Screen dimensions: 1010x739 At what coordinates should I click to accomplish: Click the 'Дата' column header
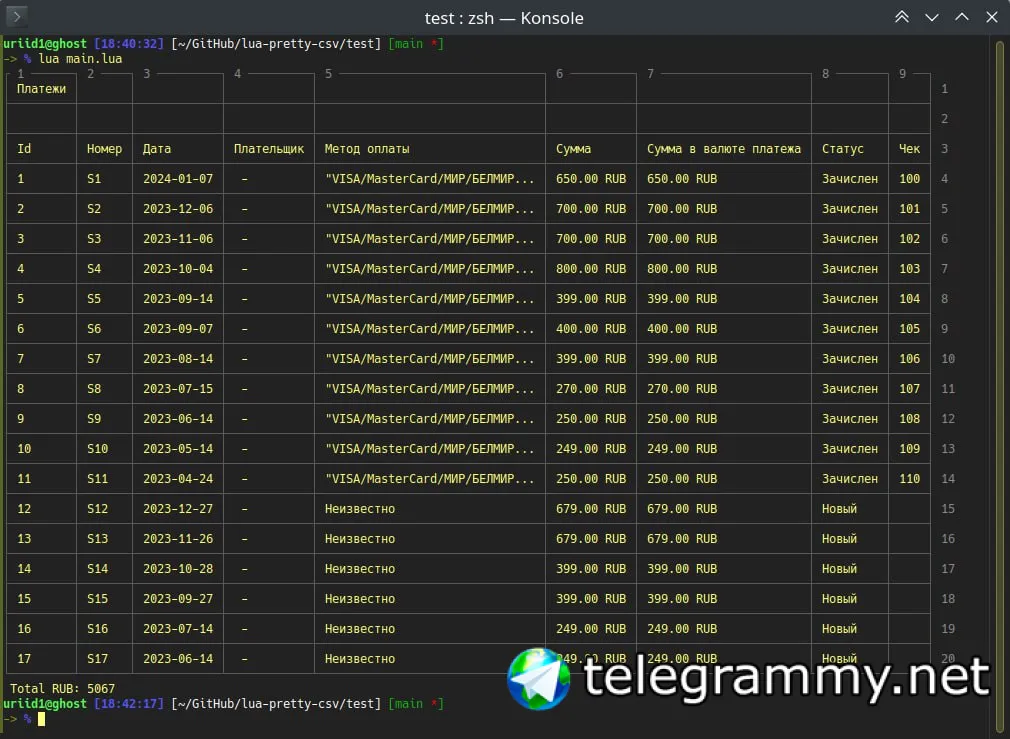tap(157, 149)
